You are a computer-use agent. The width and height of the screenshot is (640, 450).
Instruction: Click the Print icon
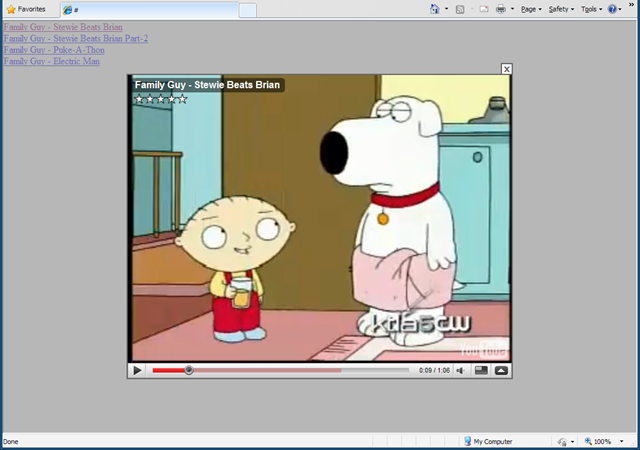click(500, 9)
